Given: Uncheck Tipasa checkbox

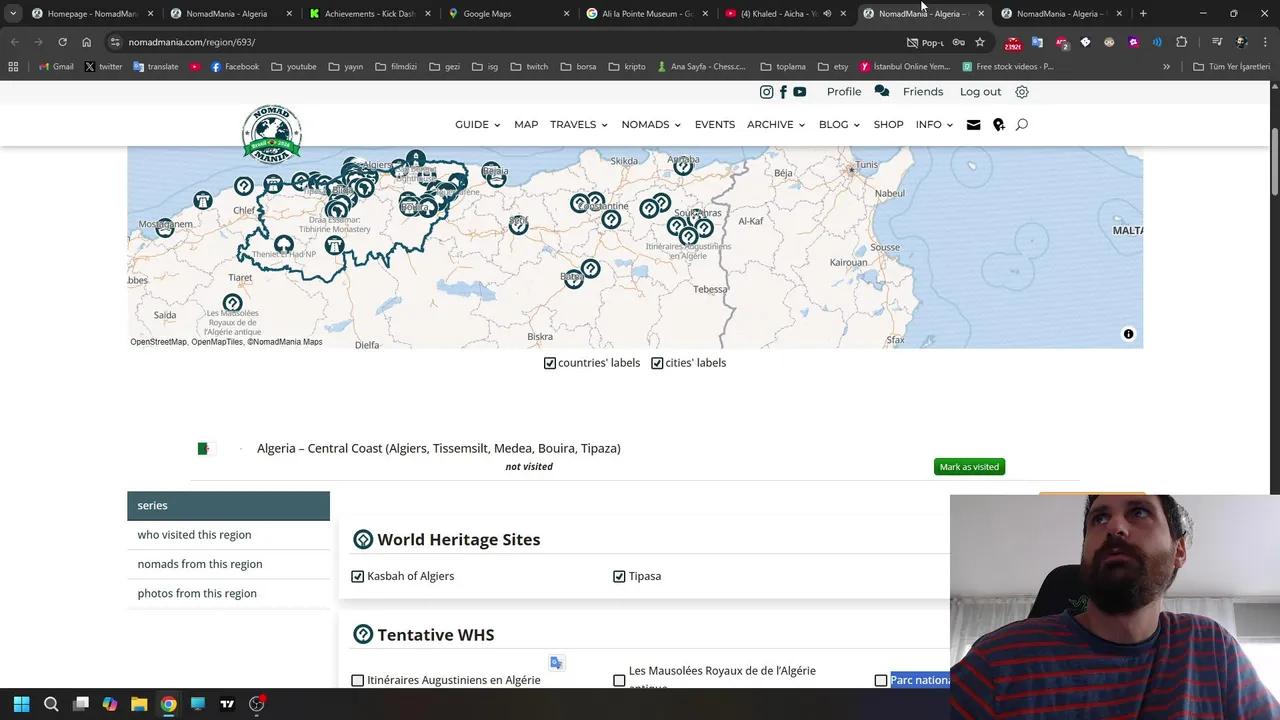Looking at the screenshot, I should [619, 577].
